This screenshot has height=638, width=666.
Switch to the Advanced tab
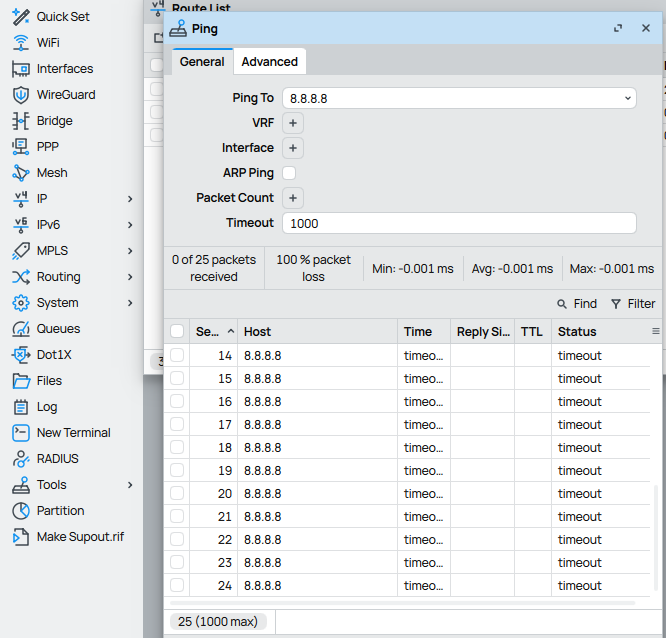(270, 62)
